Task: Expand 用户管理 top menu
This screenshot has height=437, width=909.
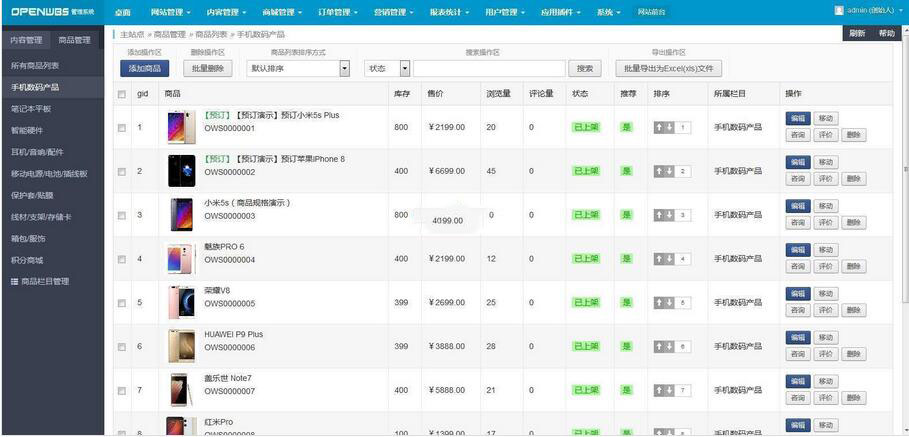Action: click(506, 12)
